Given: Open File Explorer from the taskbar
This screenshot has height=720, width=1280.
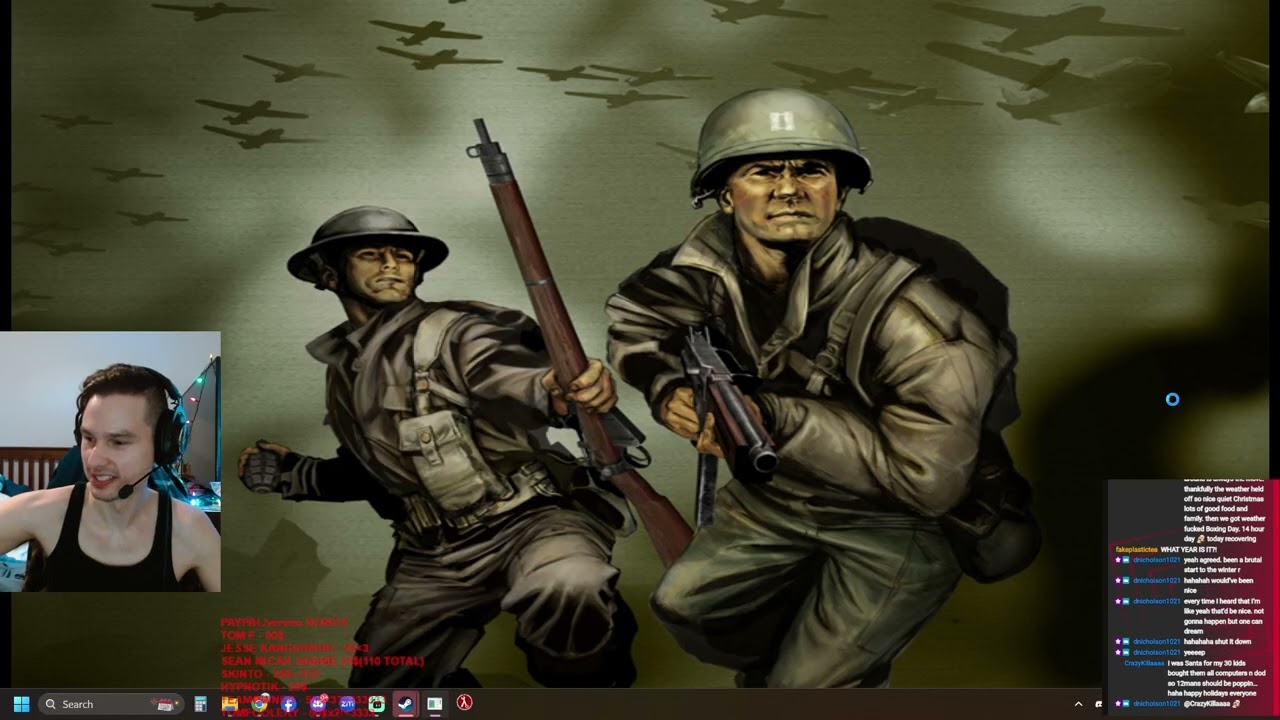Looking at the screenshot, I should pyautogui.click(x=230, y=704).
